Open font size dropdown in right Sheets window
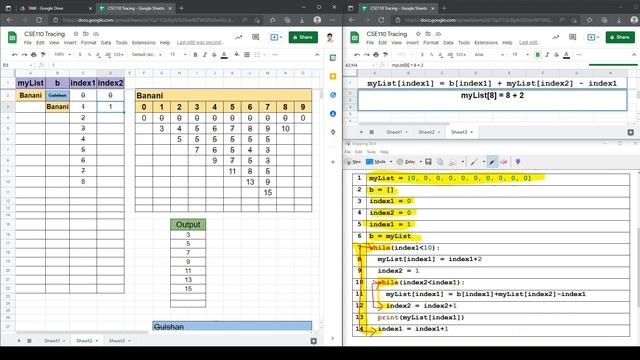Image resolution: width=640 pixels, height=360 pixels. 520,54
